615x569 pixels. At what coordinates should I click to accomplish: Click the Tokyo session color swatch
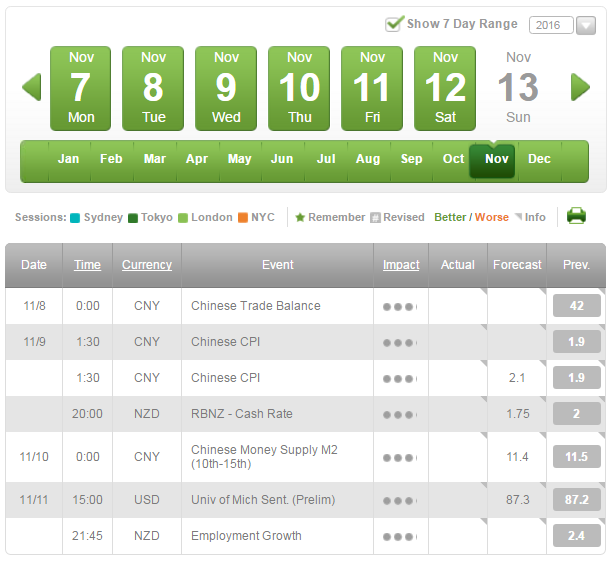click(x=133, y=218)
